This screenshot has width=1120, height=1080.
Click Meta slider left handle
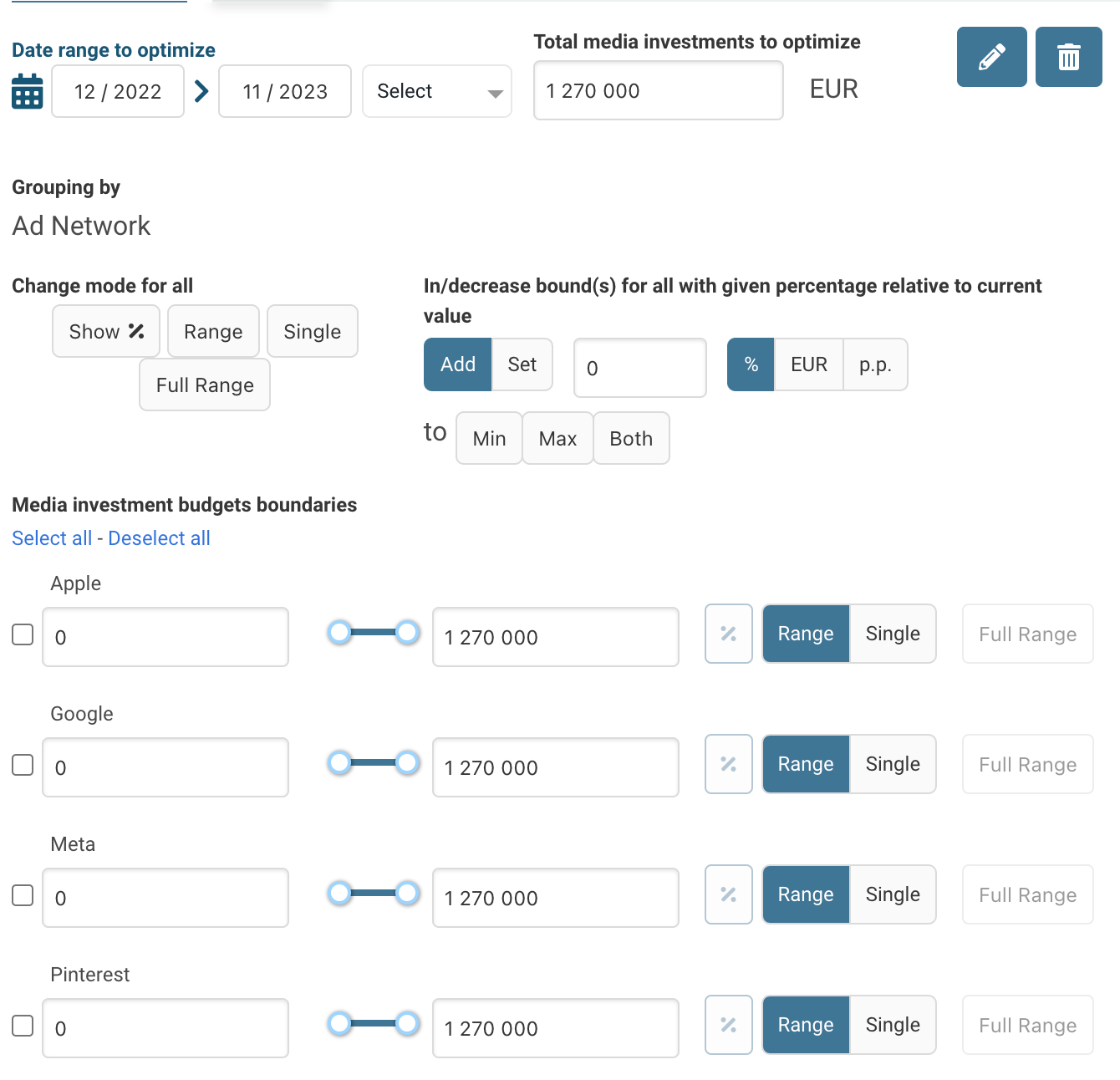339,893
